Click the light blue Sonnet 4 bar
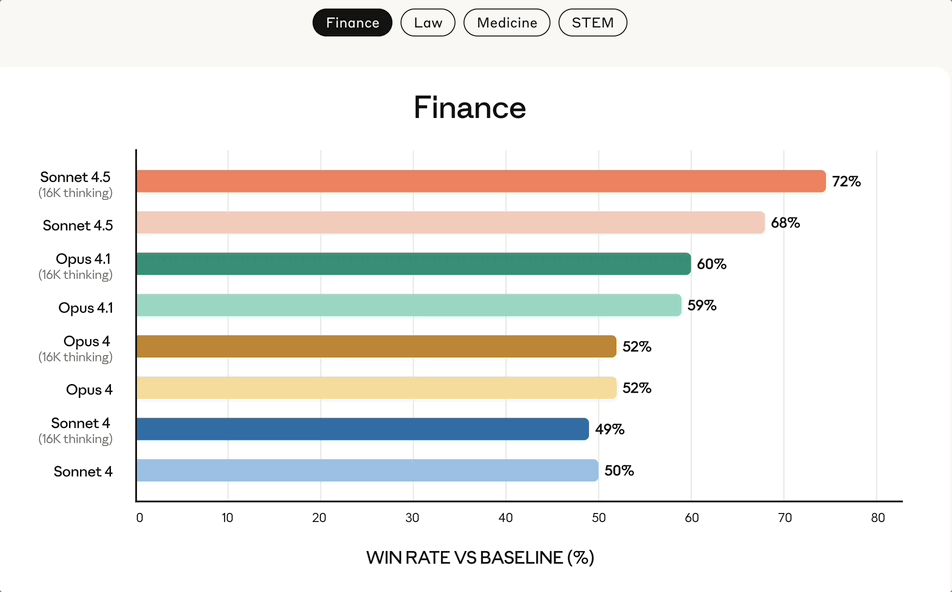952x592 pixels. (367, 470)
